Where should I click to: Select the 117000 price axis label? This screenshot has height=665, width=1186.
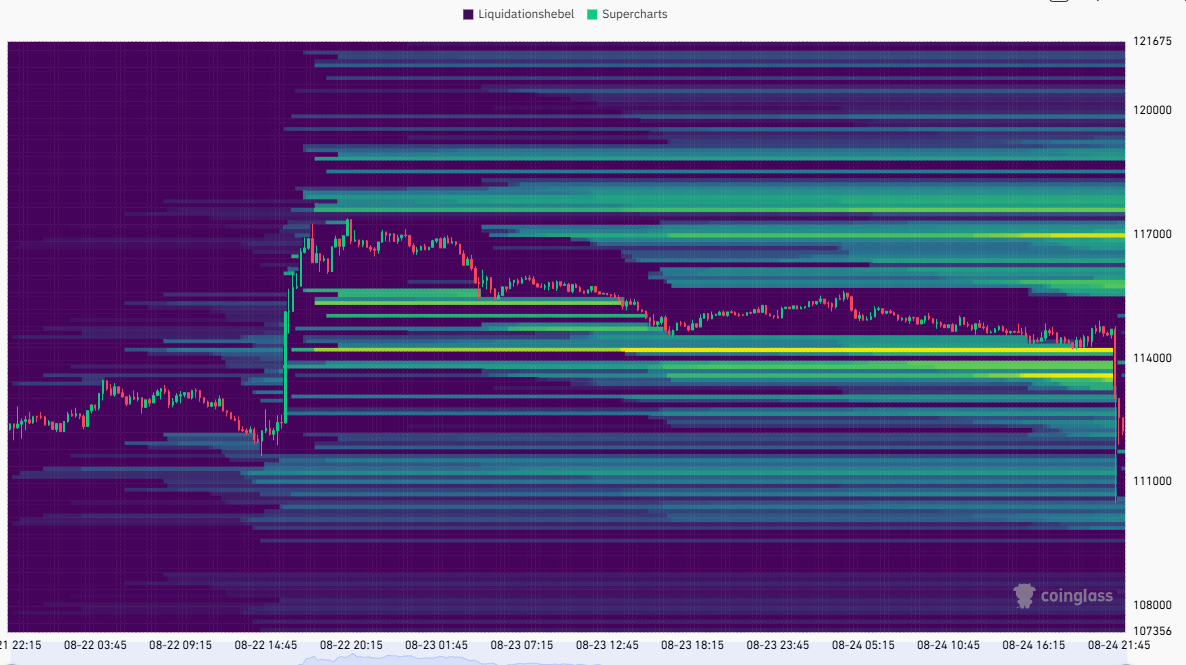[x=1151, y=234]
